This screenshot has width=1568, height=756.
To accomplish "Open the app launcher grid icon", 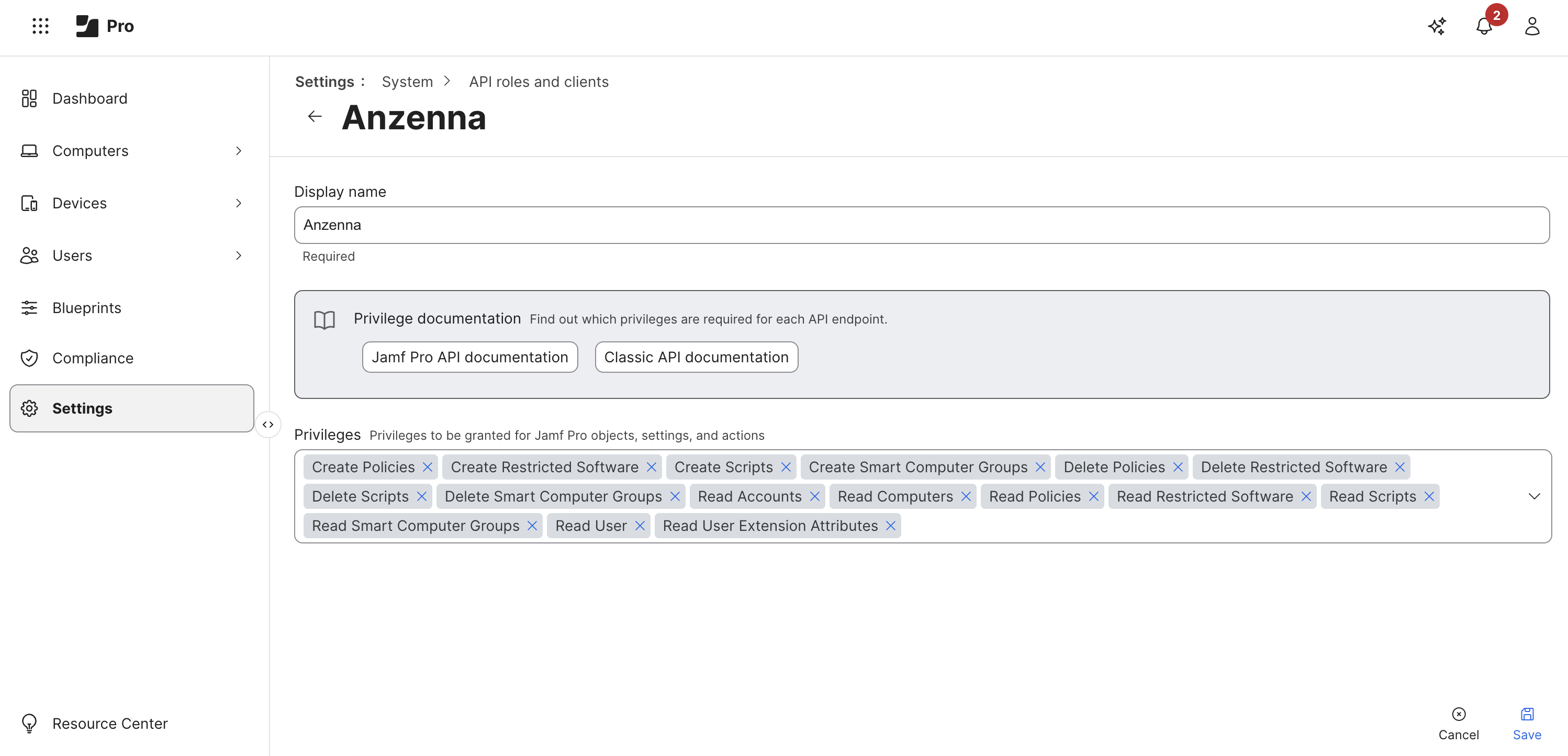I will 40,26.
